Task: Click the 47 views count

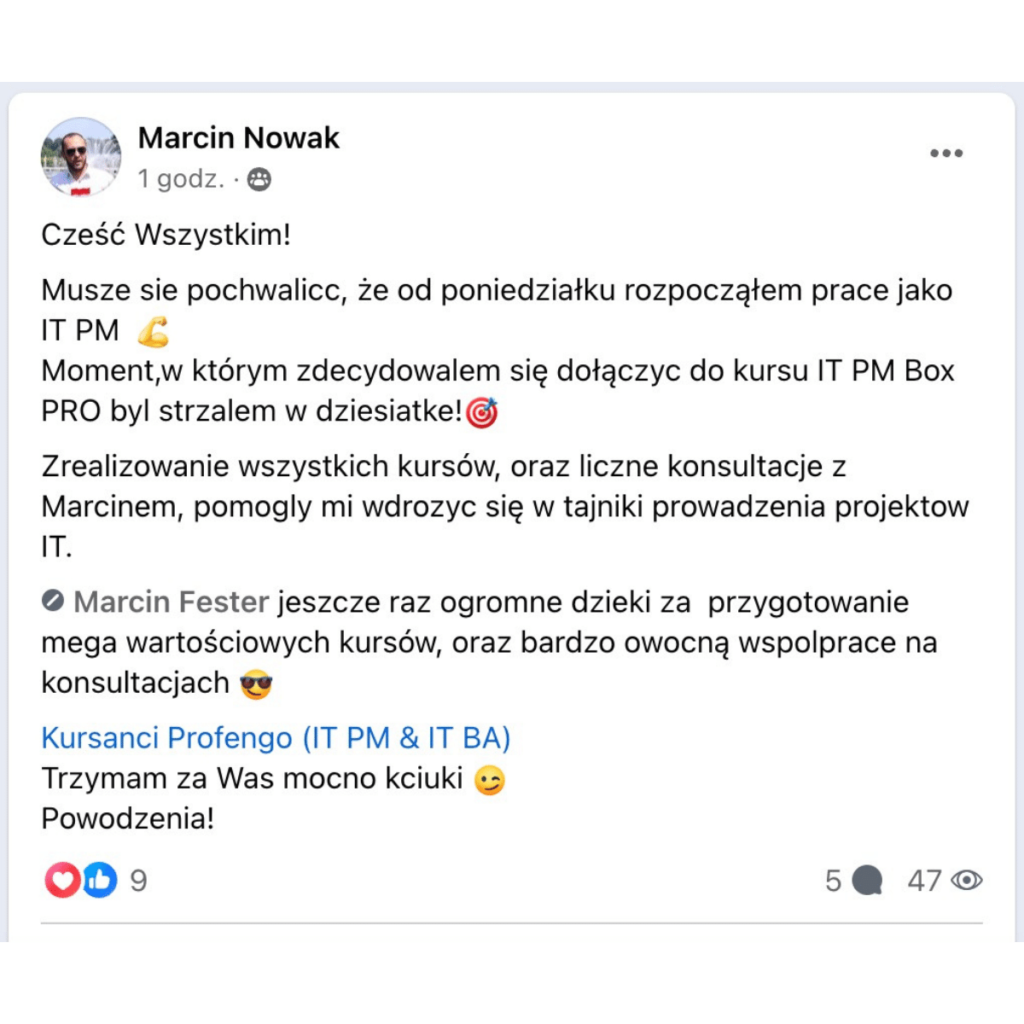Action: tap(925, 881)
